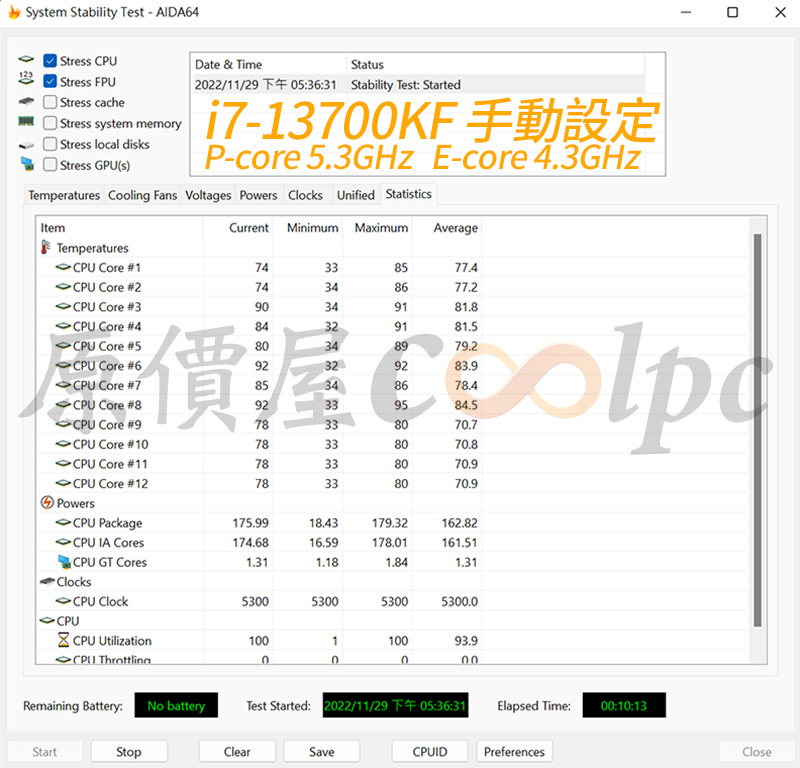Screen dimensions: 800x768
Task: Click the GPU icon beside CPU GT Cores
Action: coord(64,562)
